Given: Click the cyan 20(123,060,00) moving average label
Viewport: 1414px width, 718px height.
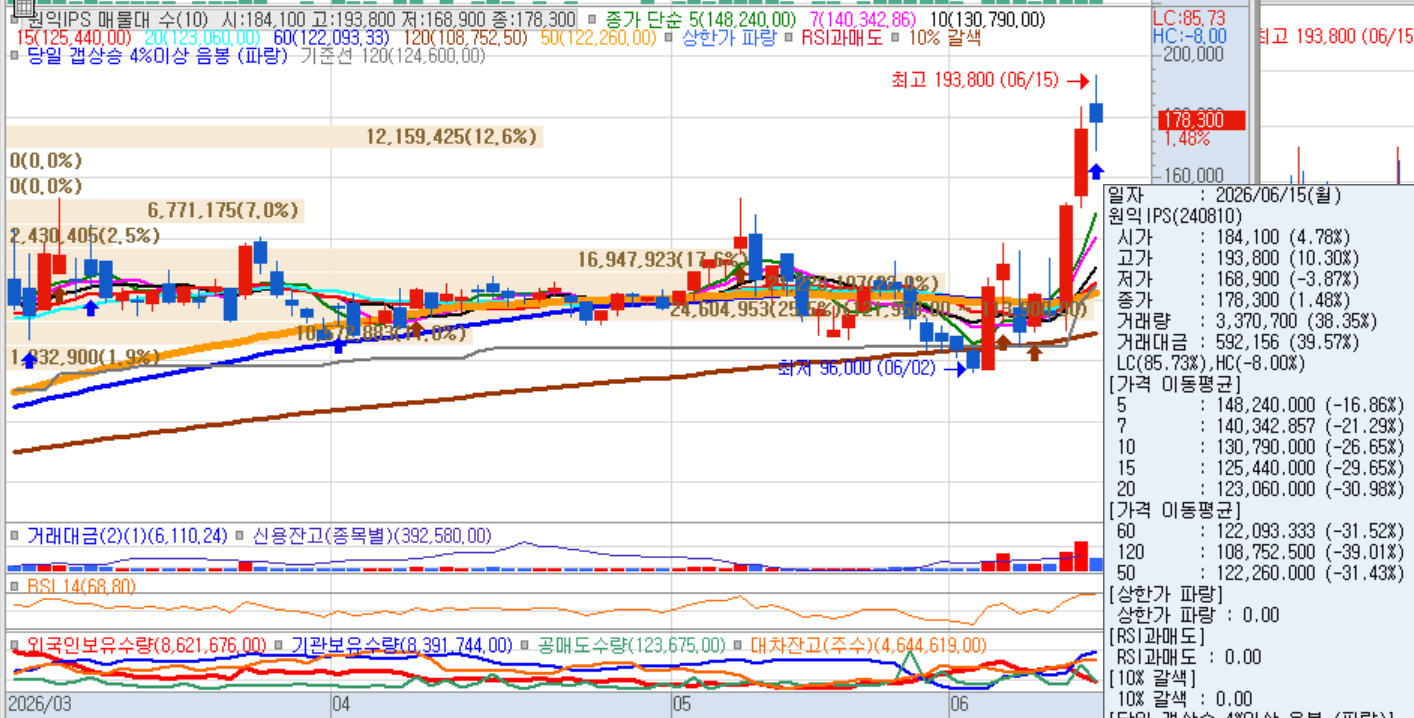Looking at the screenshot, I should (204, 38).
